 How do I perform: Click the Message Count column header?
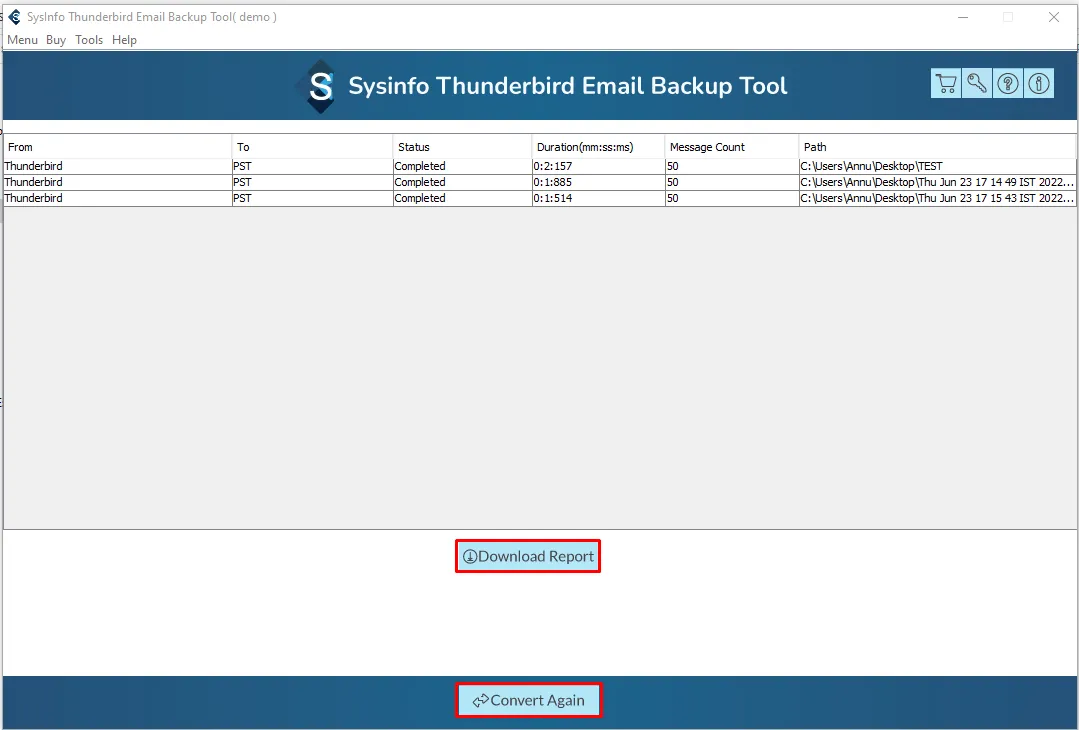(x=731, y=147)
